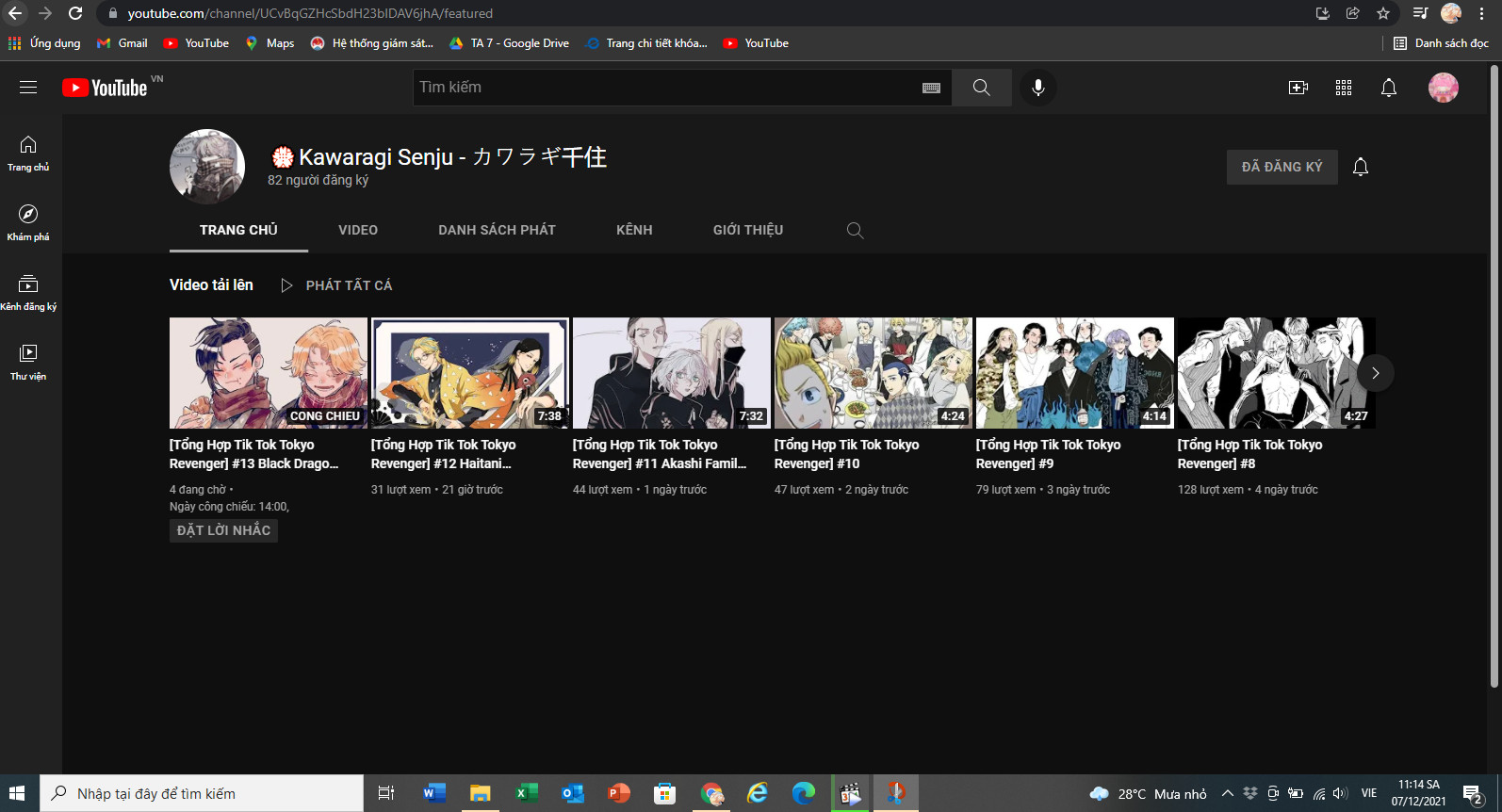Image resolution: width=1502 pixels, height=812 pixels.
Task: Switch to the VIDEO tab
Action: (358, 230)
